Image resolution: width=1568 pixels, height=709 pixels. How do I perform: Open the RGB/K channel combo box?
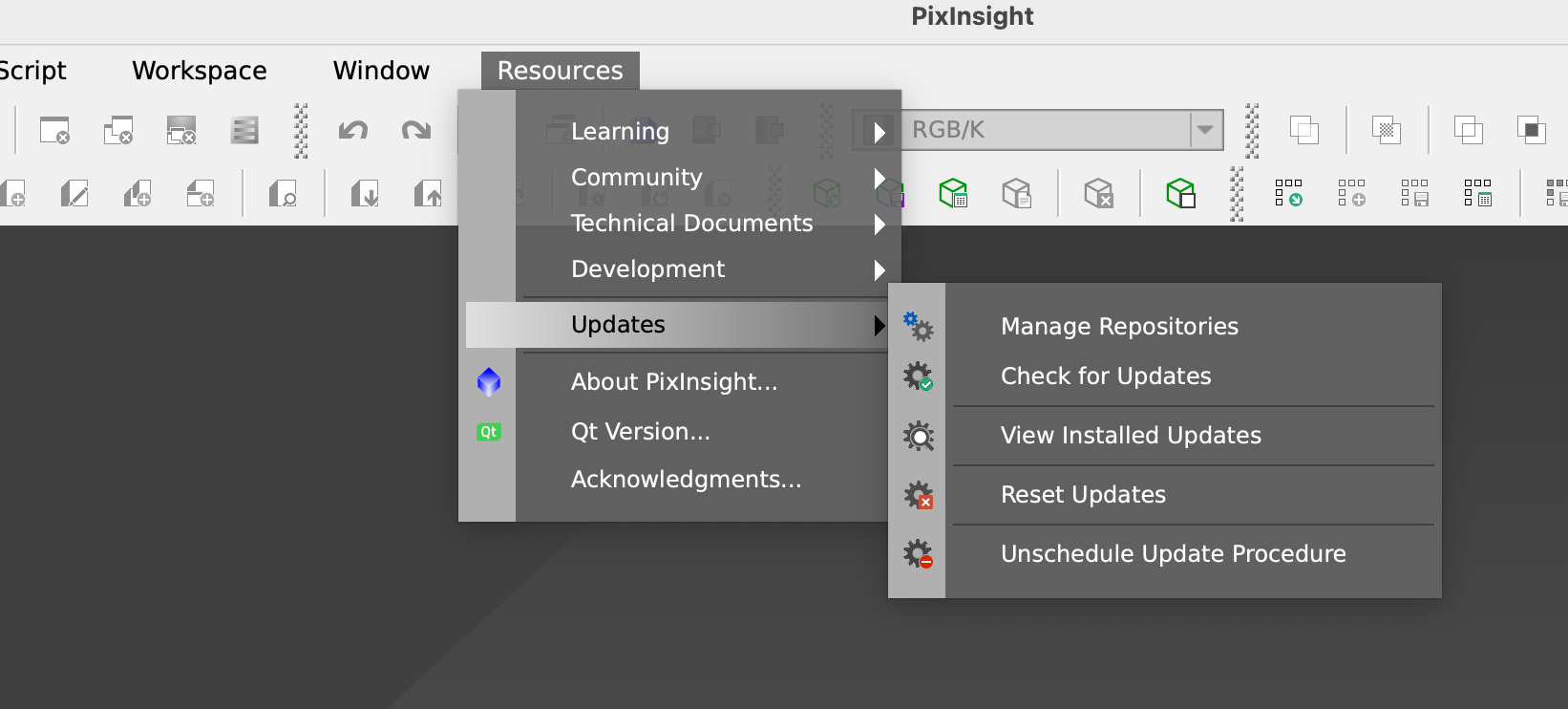coord(1038,130)
